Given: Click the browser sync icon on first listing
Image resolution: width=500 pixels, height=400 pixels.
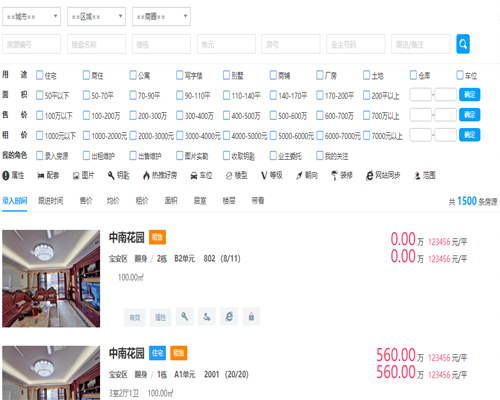Looking at the screenshot, I should [x=229, y=316].
